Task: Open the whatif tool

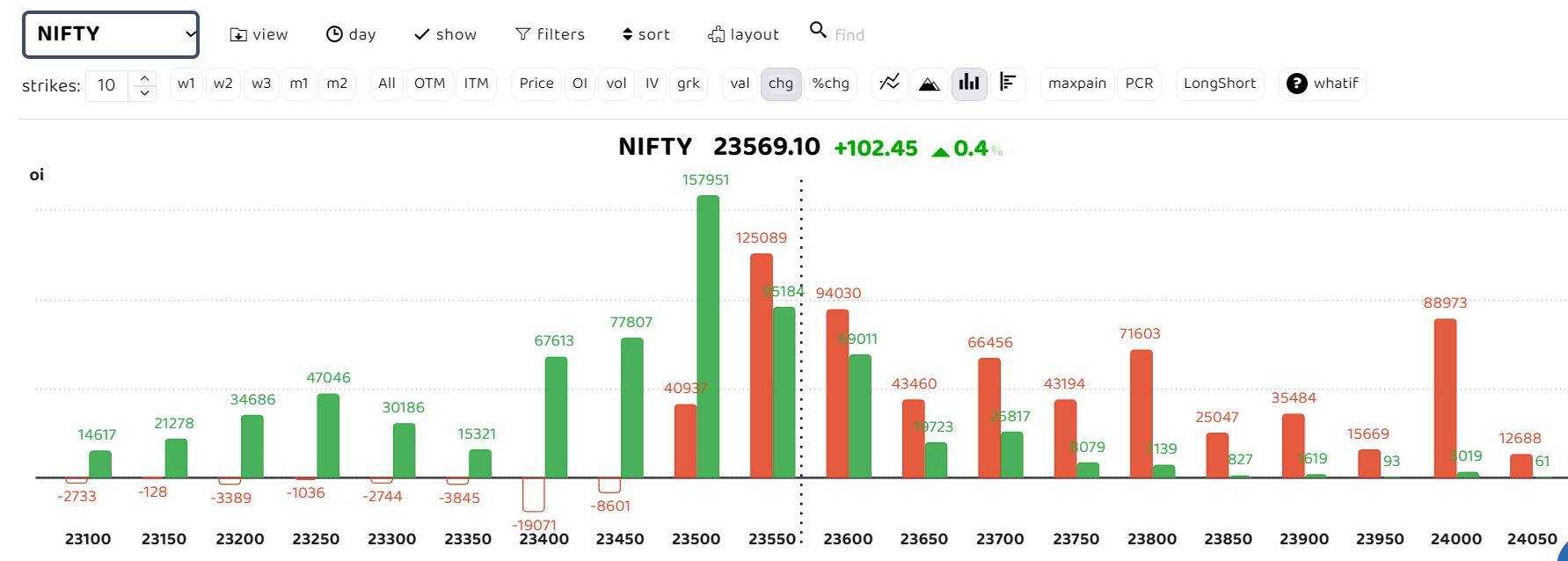Action: (1323, 84)
